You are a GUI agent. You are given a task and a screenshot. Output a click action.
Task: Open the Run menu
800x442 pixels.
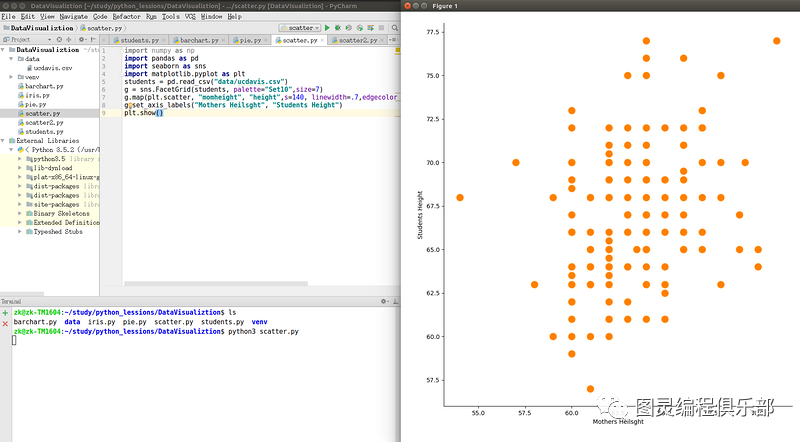point(151,16)
